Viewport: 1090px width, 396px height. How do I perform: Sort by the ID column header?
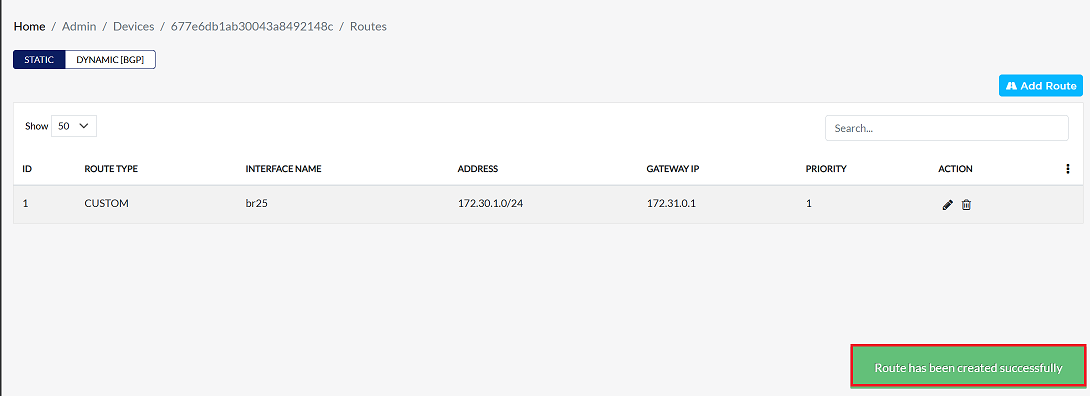[x=26, y=169]
